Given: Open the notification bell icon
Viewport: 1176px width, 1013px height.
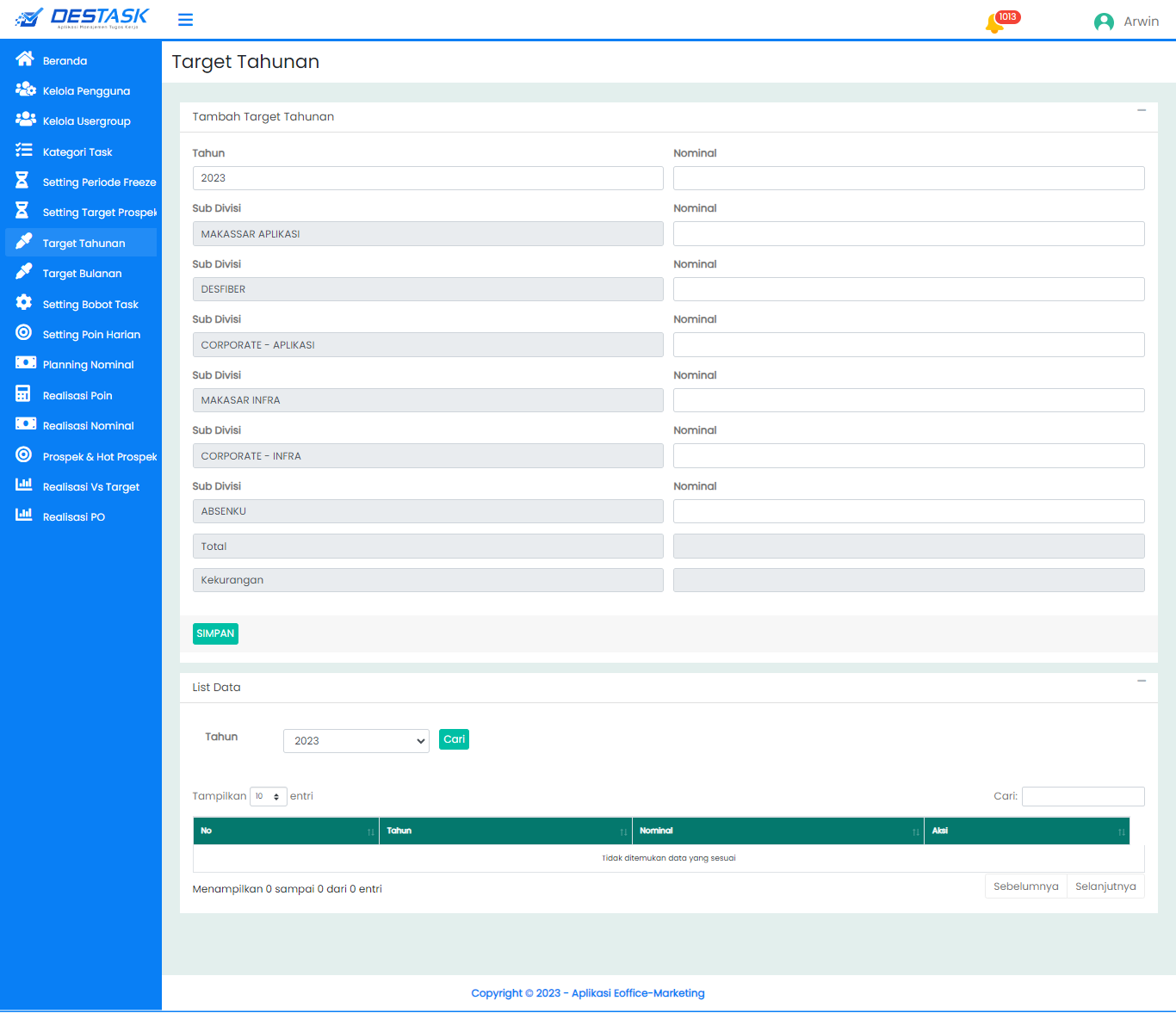Looking at the screenshot, I should click(x=994, y=23).
